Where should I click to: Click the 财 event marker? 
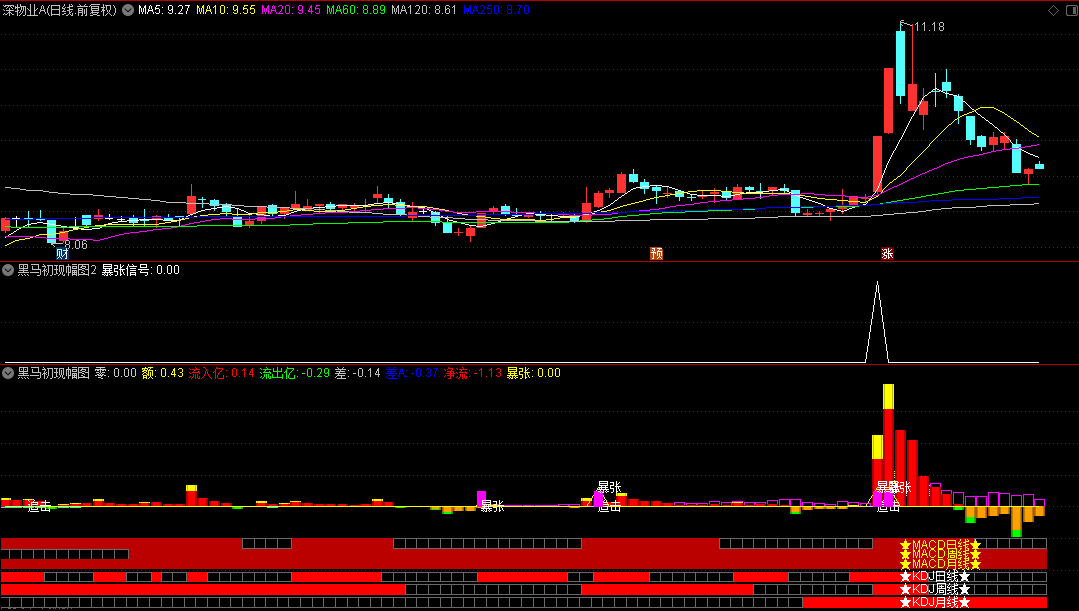62,253
